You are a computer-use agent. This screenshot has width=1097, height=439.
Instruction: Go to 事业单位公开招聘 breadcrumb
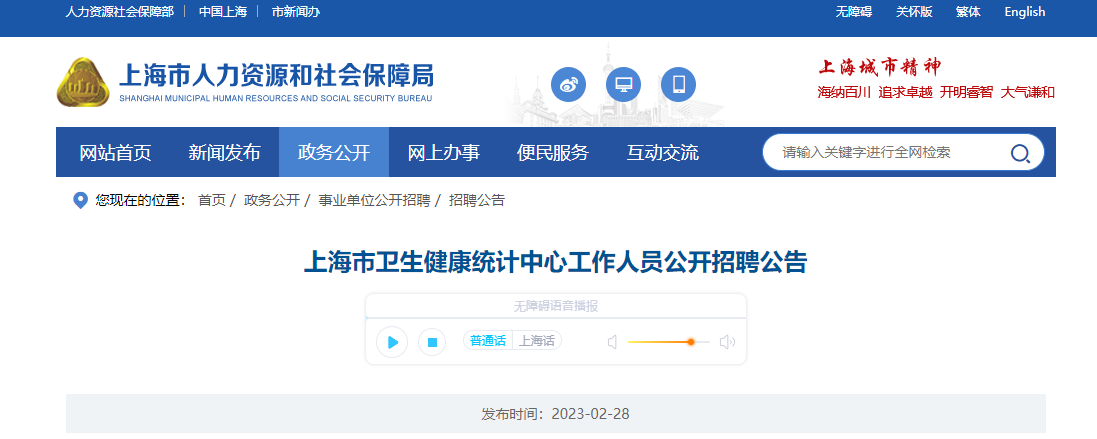[374, 200]
